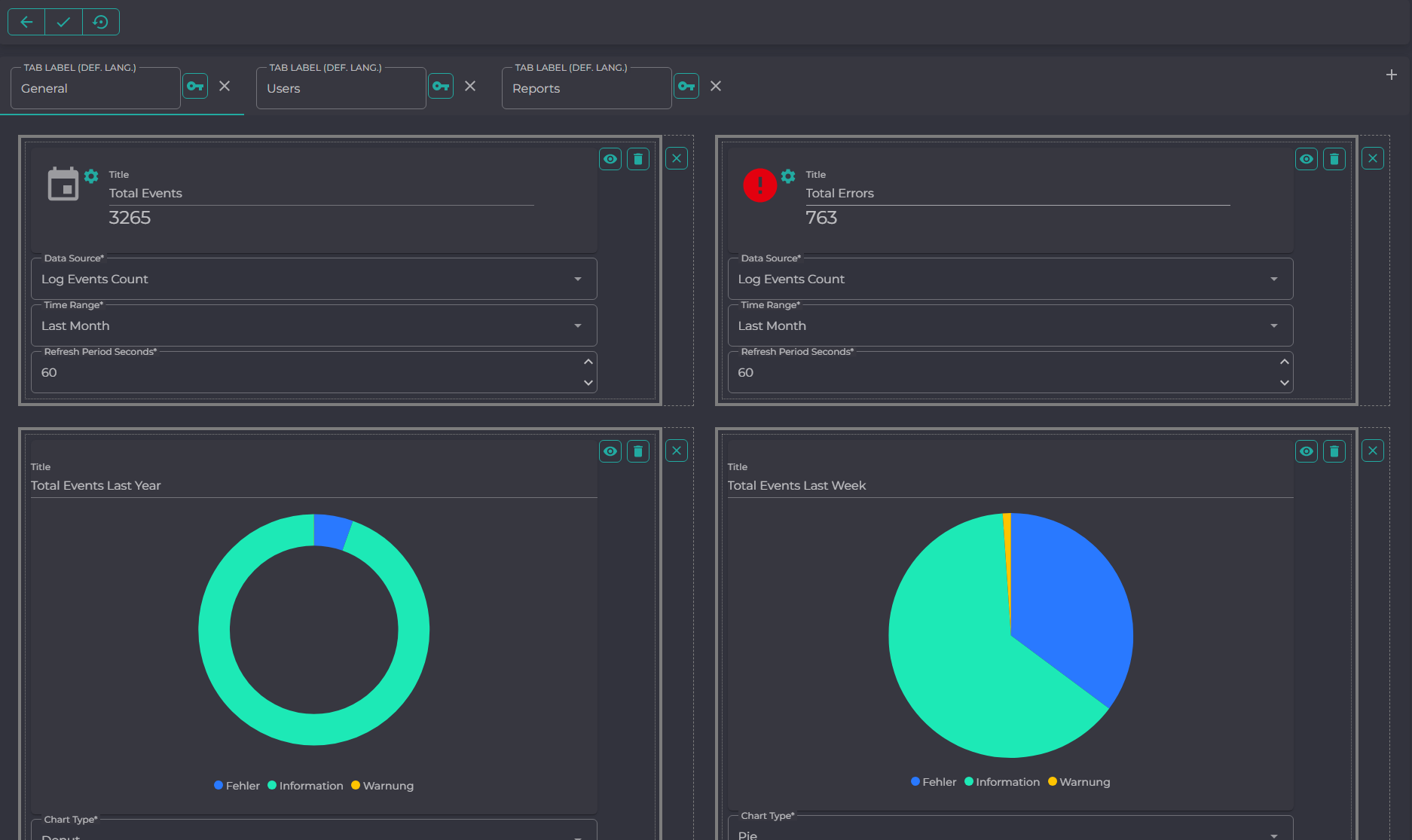Remove the Users tab

(x=470, y=86)
